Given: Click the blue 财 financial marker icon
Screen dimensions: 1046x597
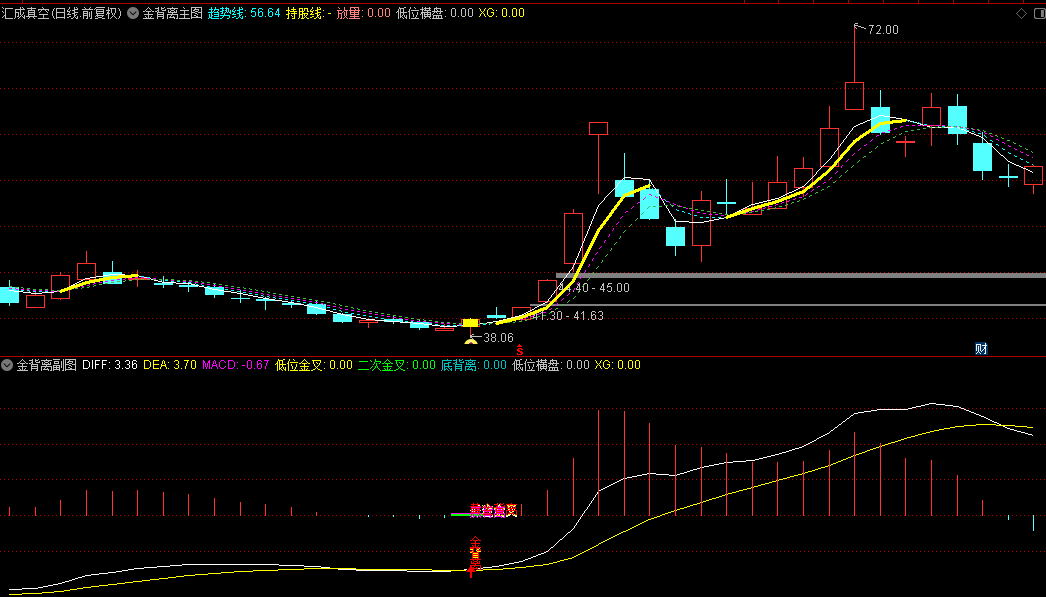Looking at the screenshot, I should point(981,348).
